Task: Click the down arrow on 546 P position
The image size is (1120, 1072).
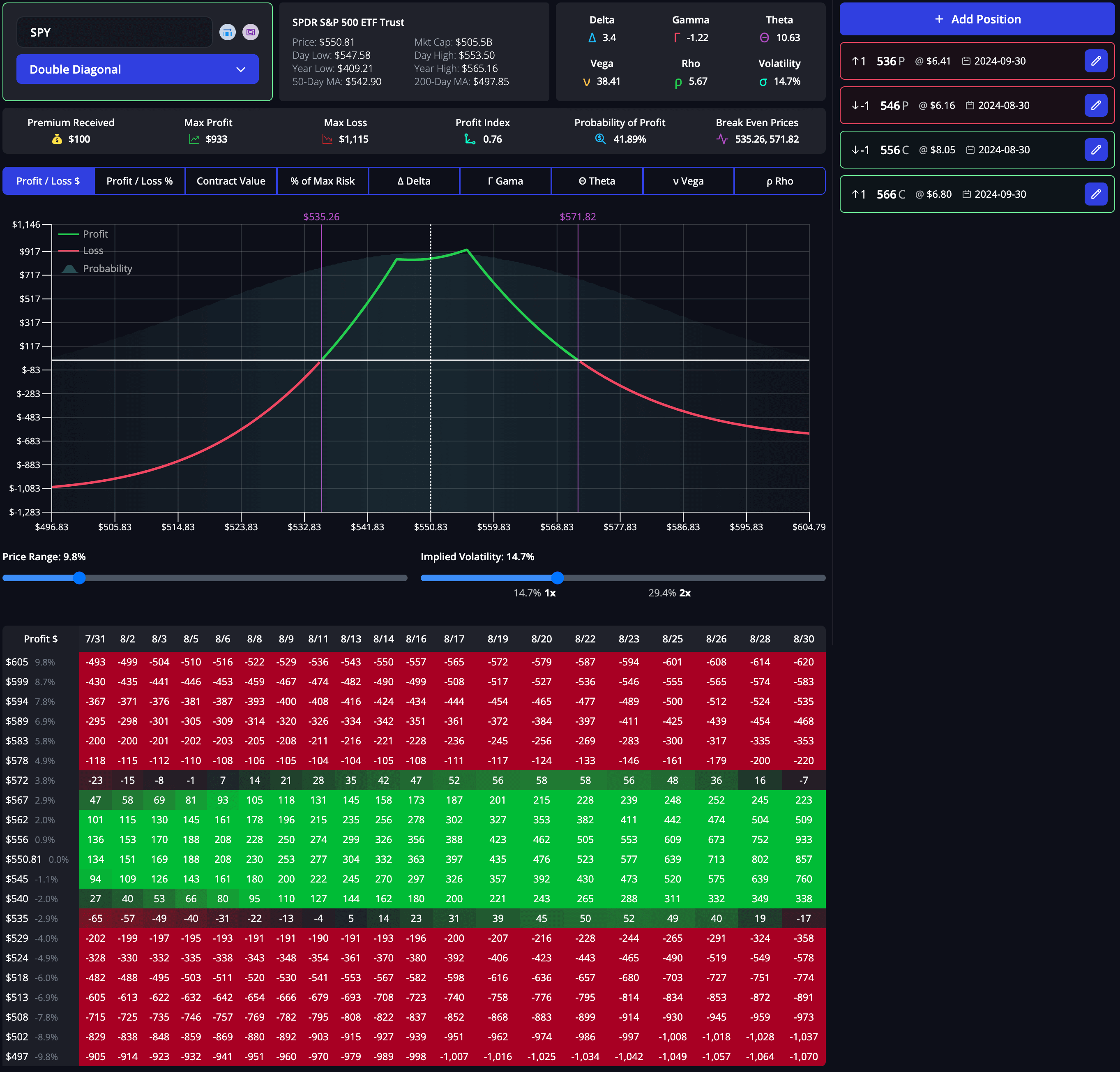Action: click(x=855, y=105)
